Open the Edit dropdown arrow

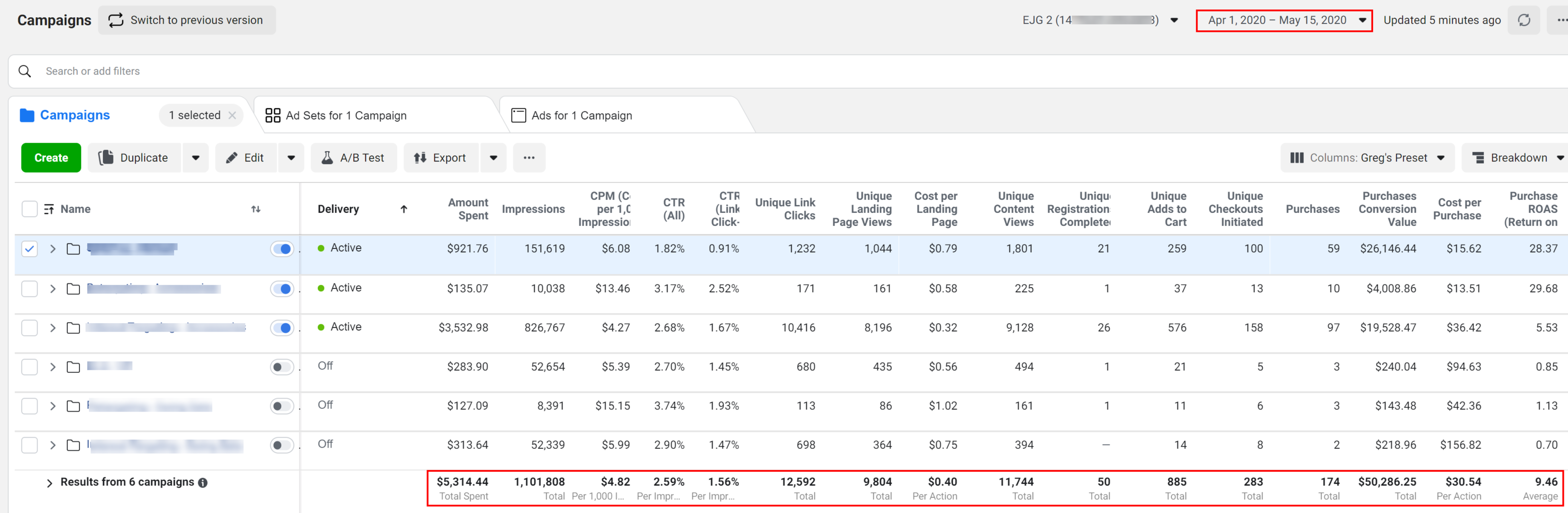(291, 158)
